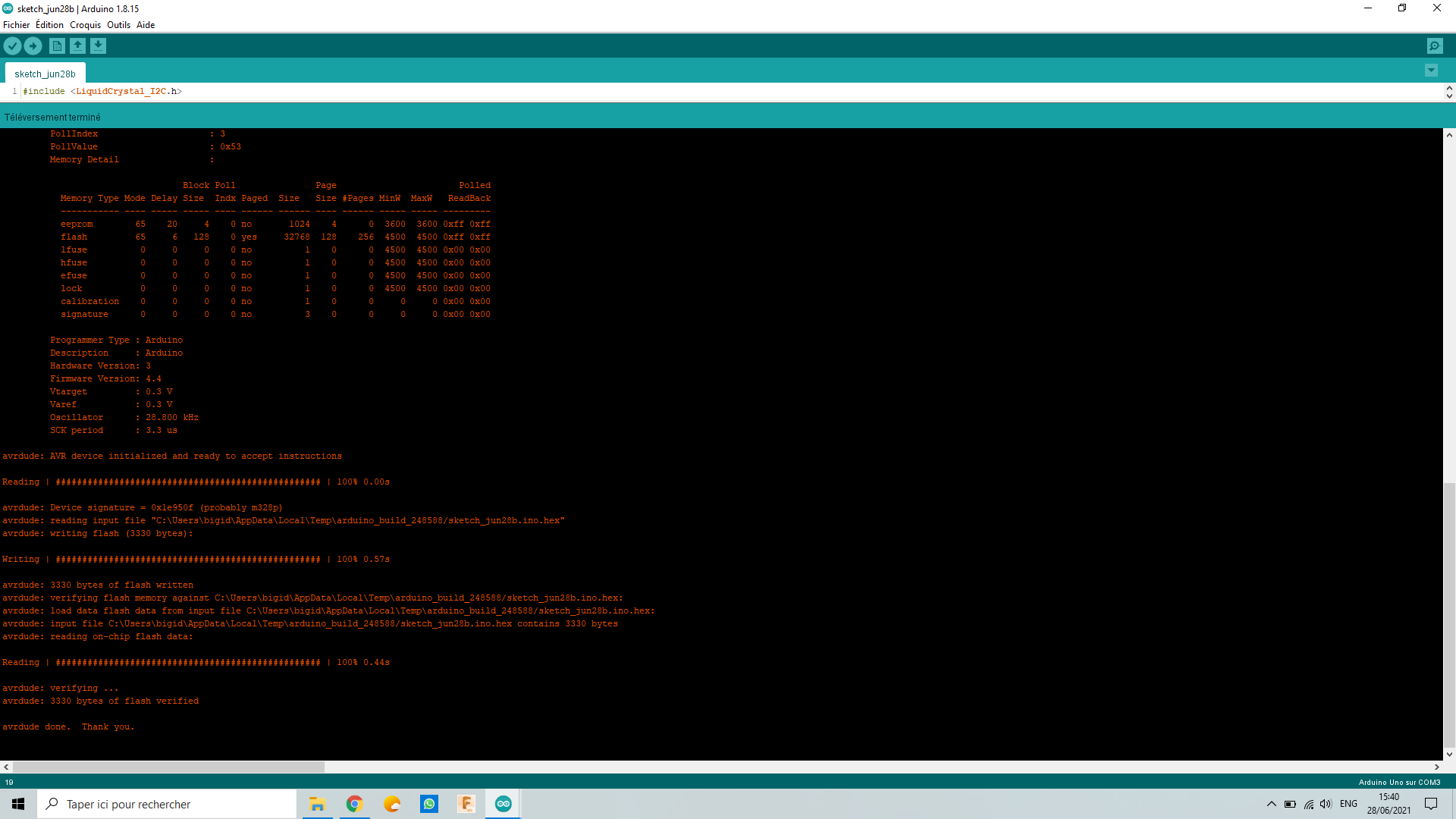Viewport: 1456px width, 819px height.
Task: Open File Explorer from taskbar
Action: tap(318, 804)
